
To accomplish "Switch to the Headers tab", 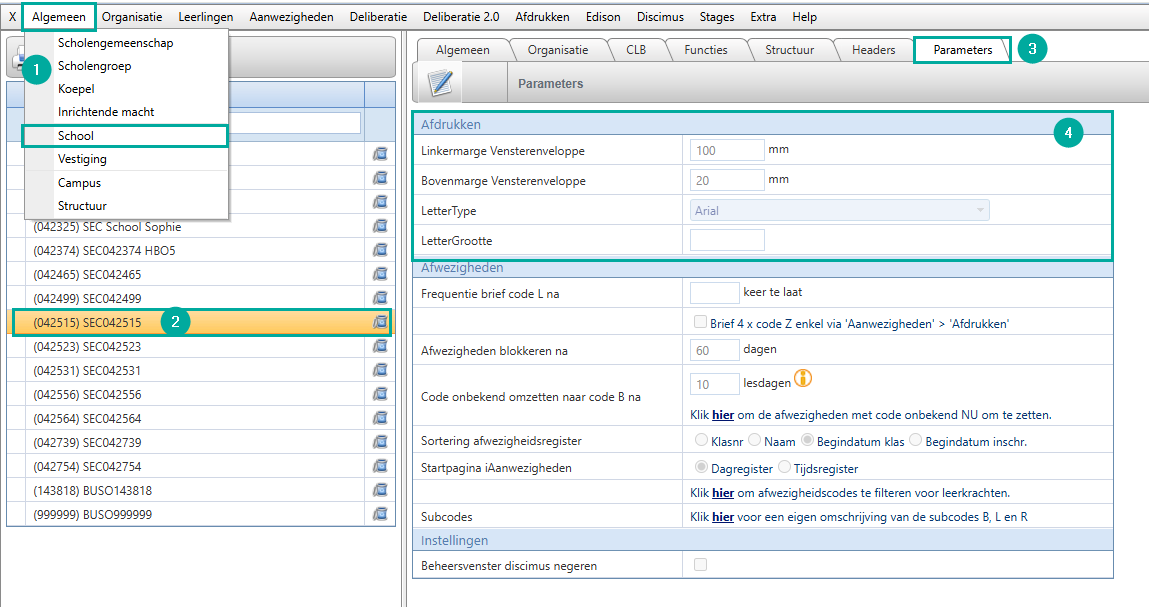I will pos(873,50).
